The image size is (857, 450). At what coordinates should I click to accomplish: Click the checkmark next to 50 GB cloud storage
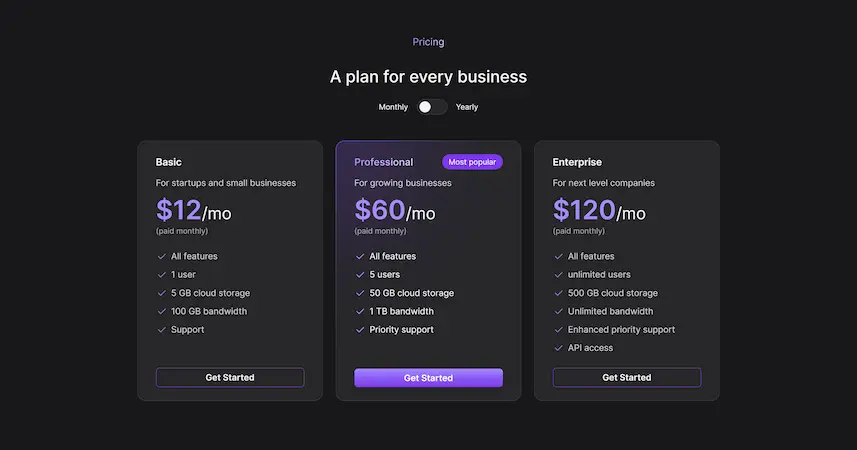click(360, 293)
